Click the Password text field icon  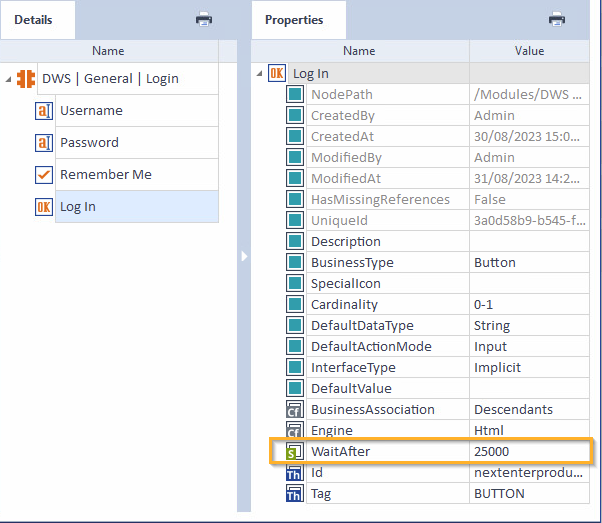pos(43,143)
